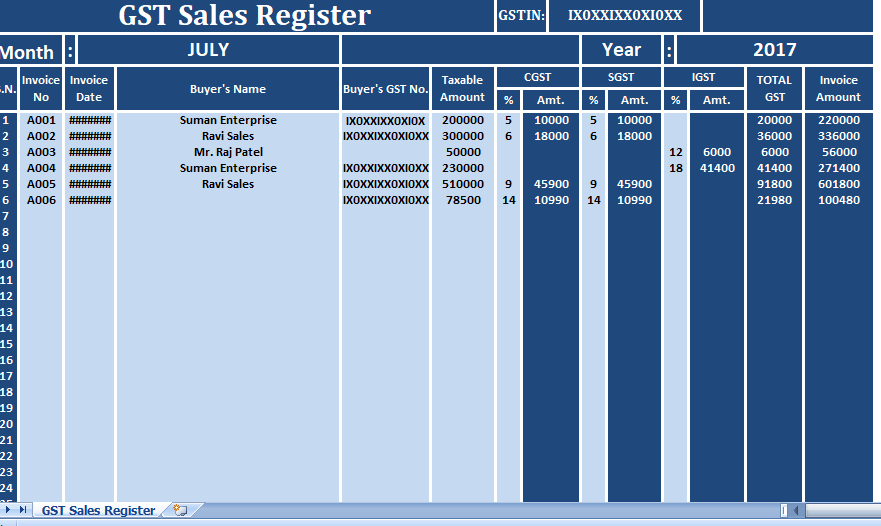Select invoice number A003
Image resolution: width=881 pixels, height=526 pixels.
point(41,152)
